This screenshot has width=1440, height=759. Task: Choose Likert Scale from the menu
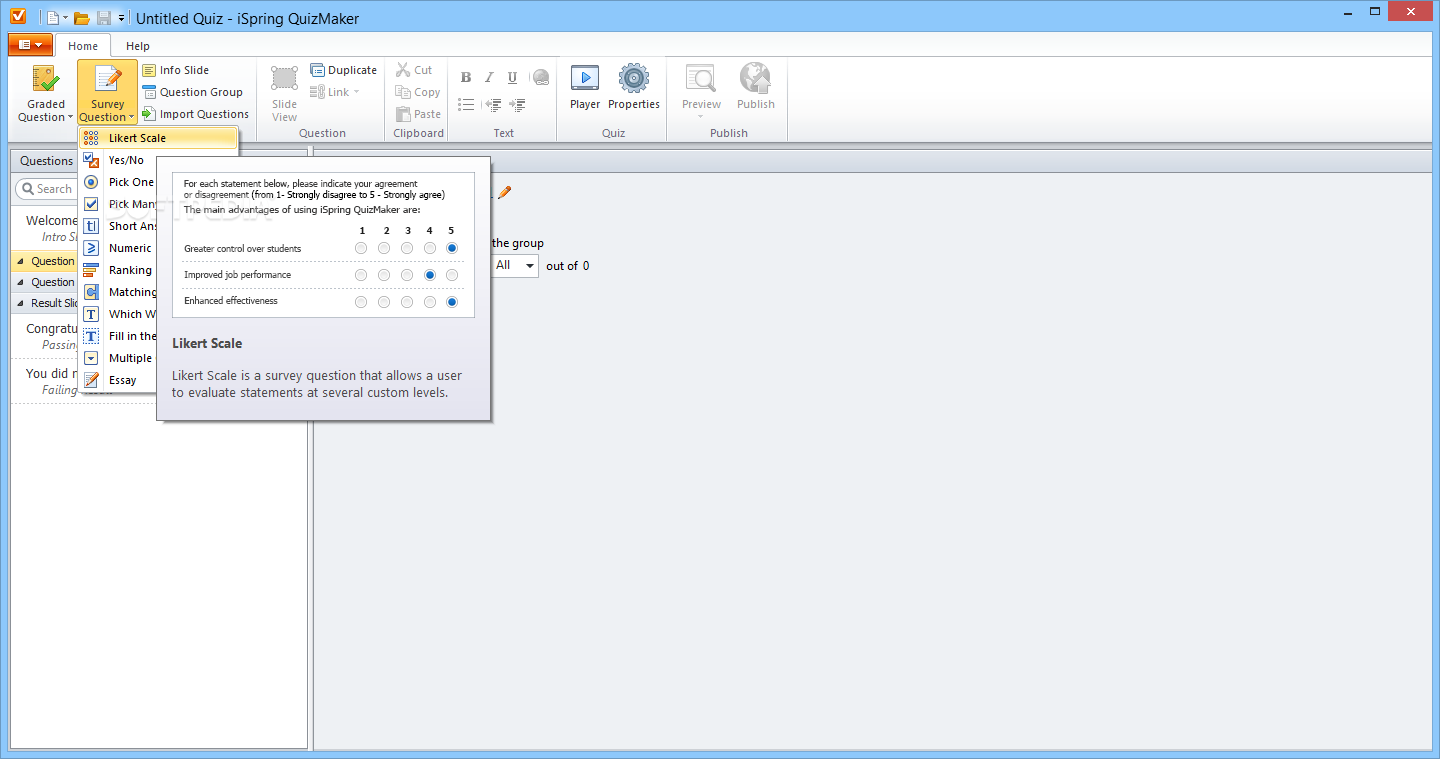(158, 138)
